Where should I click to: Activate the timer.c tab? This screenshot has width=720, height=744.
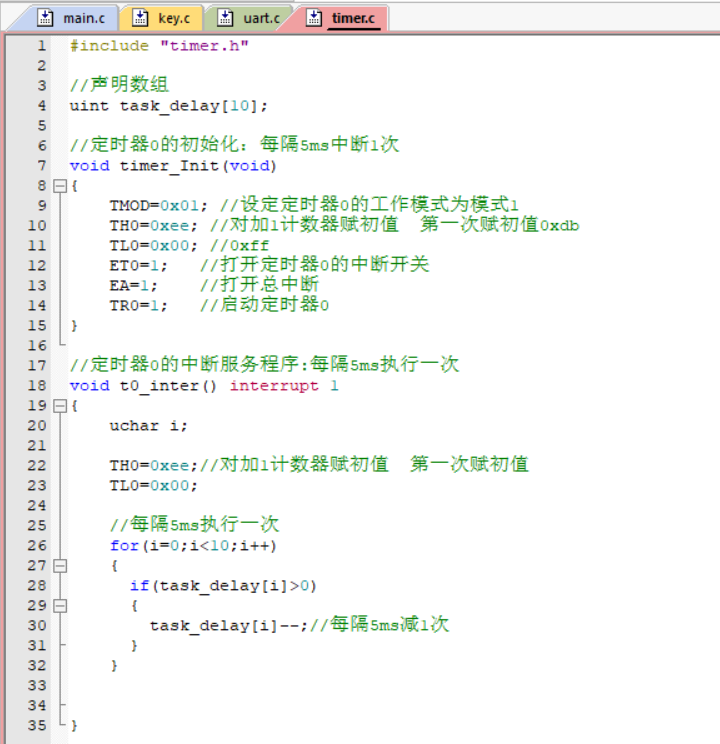pos(341,19)
